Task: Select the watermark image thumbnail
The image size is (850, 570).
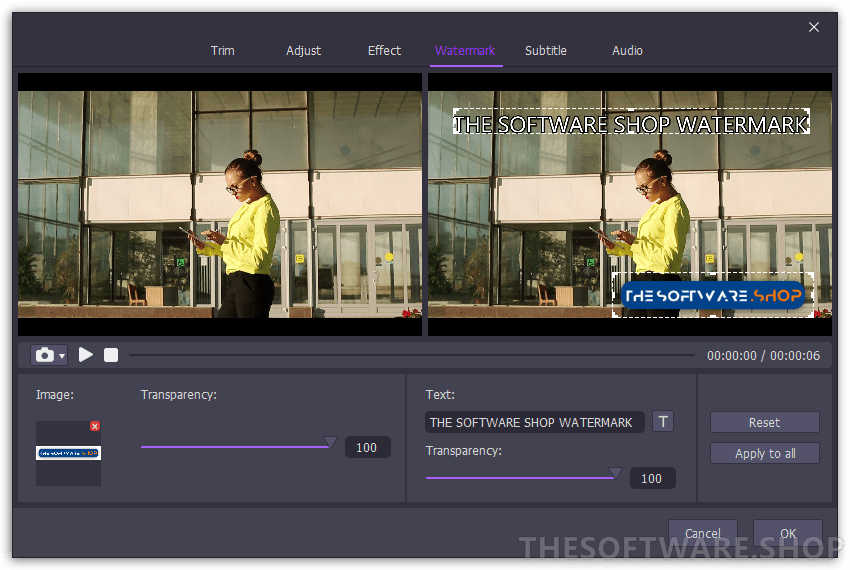Action: [x=68, y=453]
